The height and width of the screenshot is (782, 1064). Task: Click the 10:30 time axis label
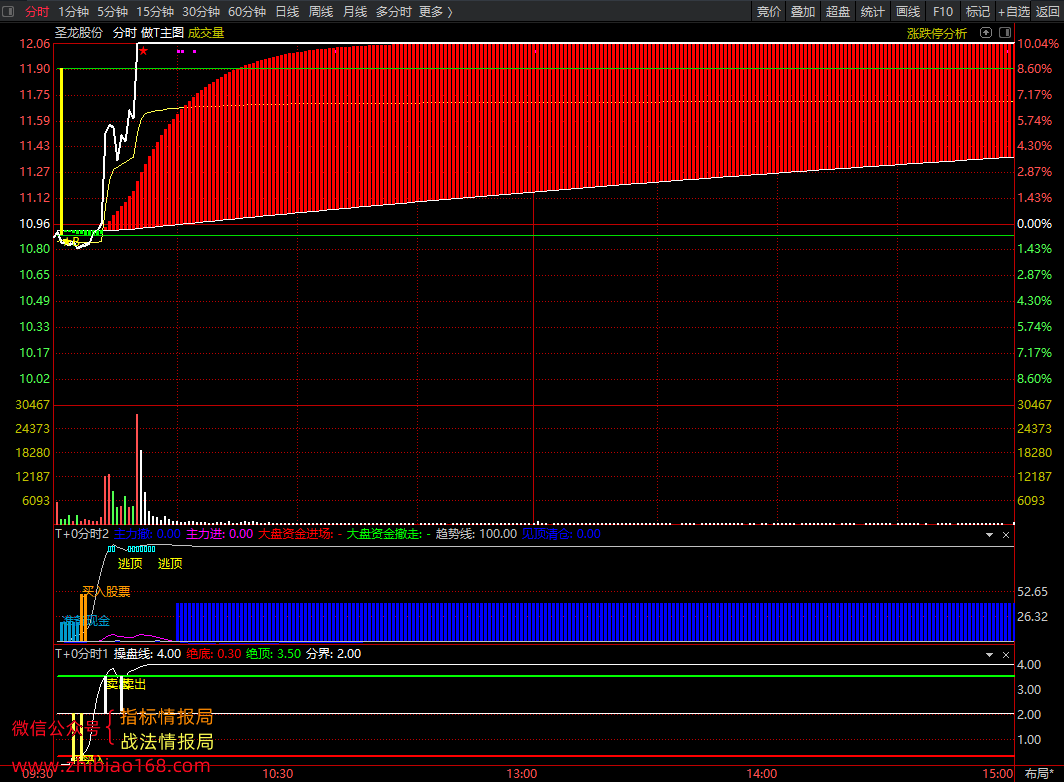click(278, 773)
